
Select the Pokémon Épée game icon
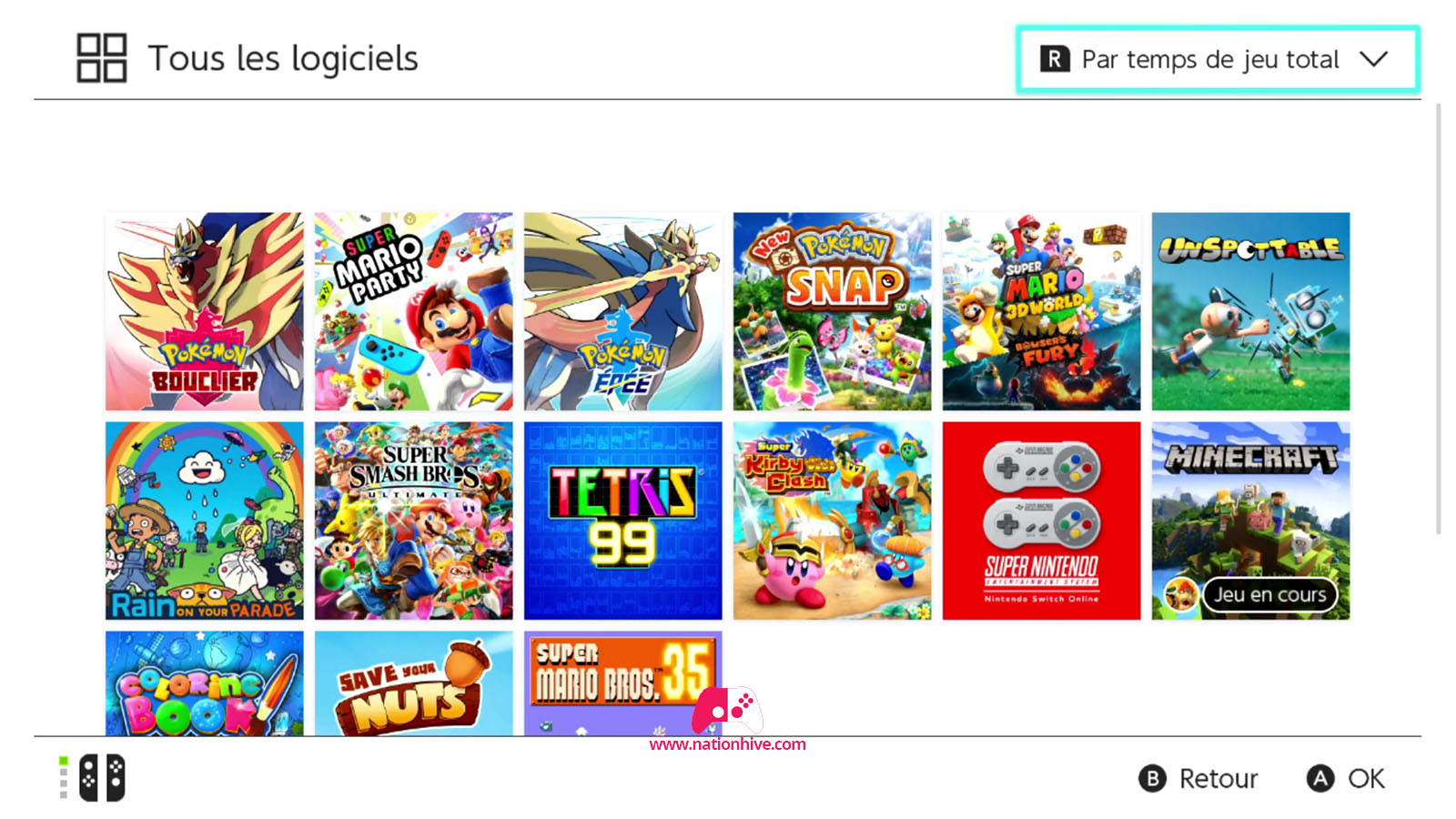point(623,311)
